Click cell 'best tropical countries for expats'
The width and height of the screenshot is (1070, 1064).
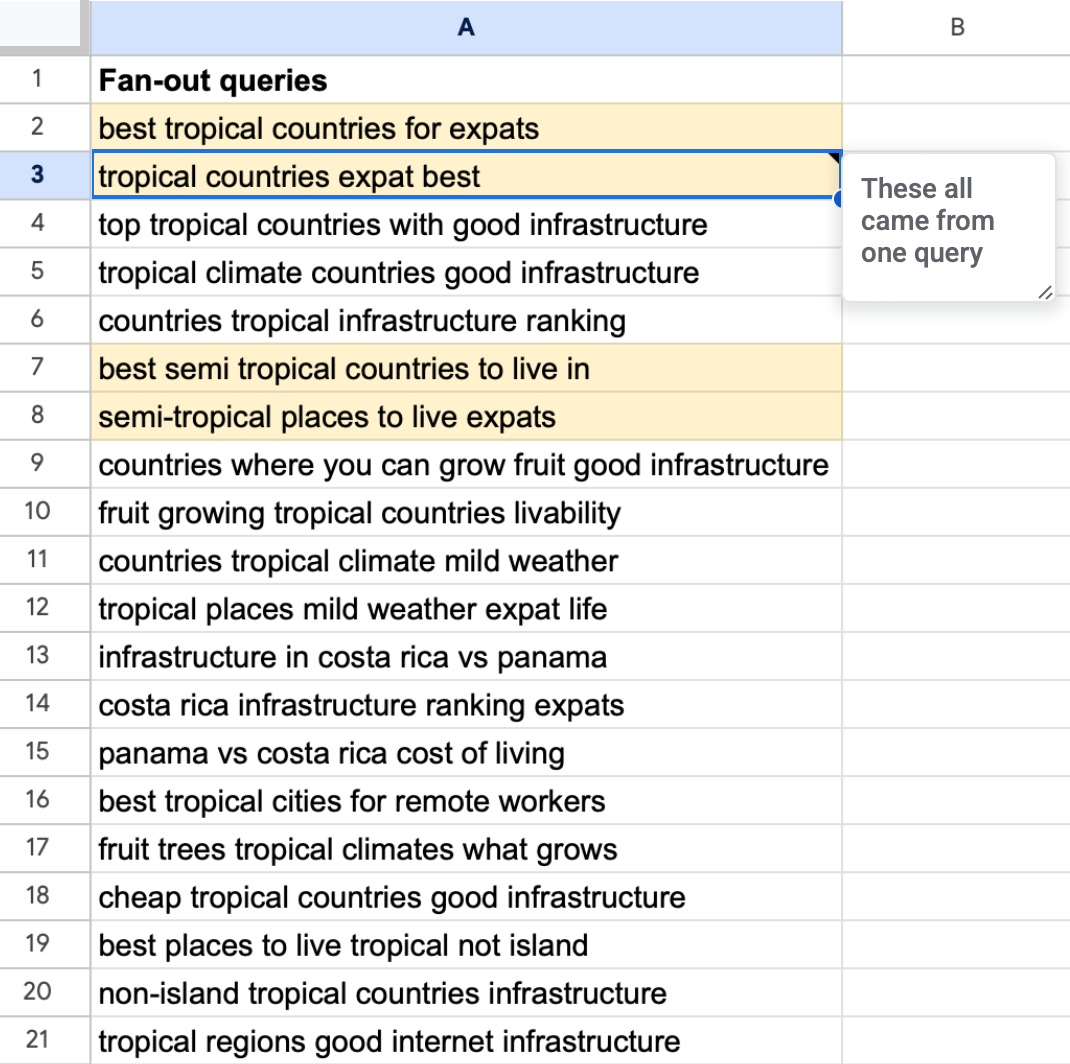[x=466, y=128]
